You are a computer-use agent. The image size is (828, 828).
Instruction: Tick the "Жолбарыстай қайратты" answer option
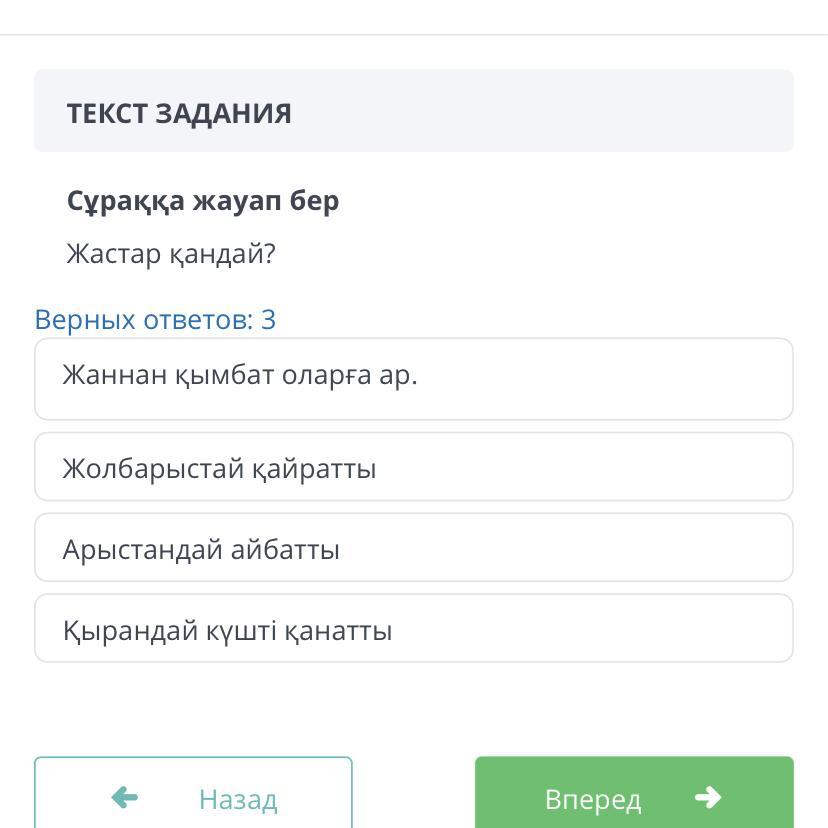pos(414,467)
